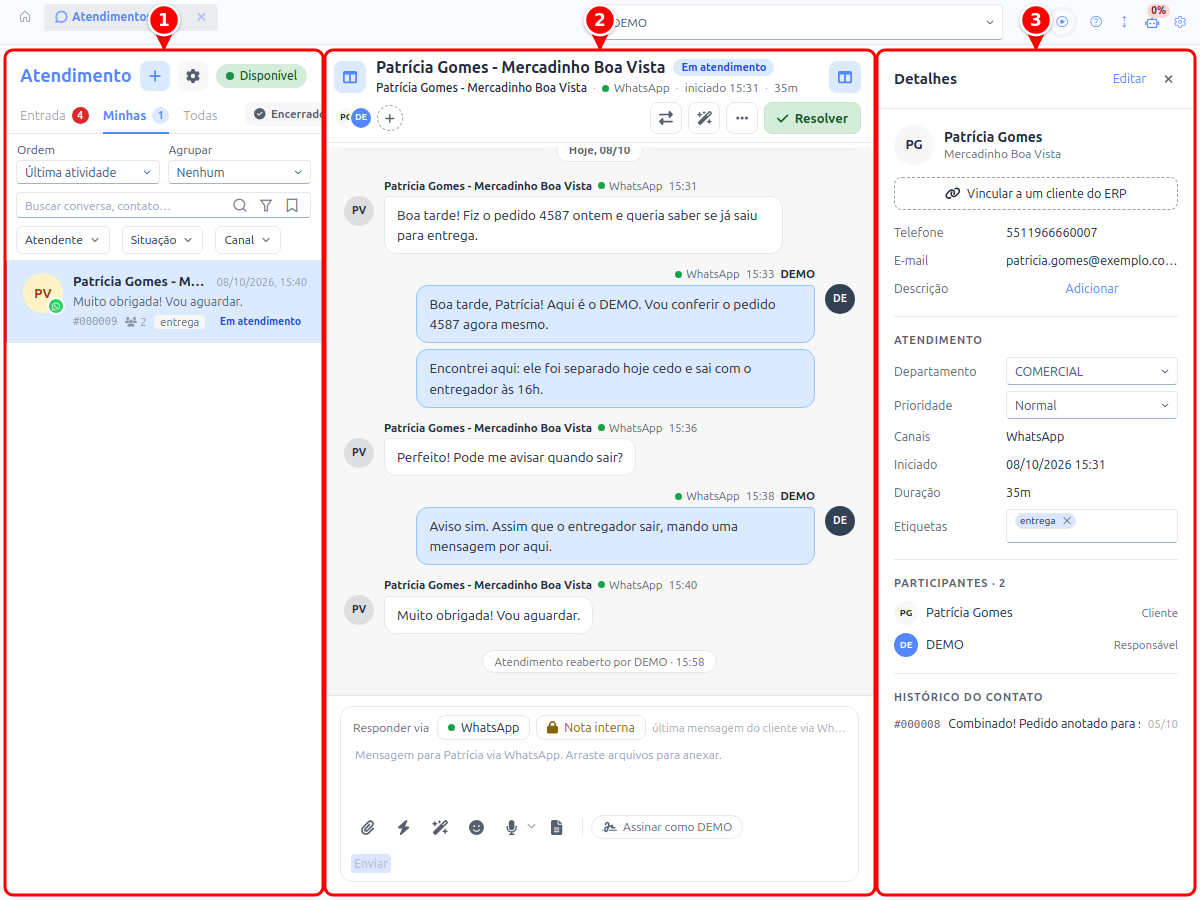
Task: Switch to the Entrada tab
Action: tap(54, 115)
